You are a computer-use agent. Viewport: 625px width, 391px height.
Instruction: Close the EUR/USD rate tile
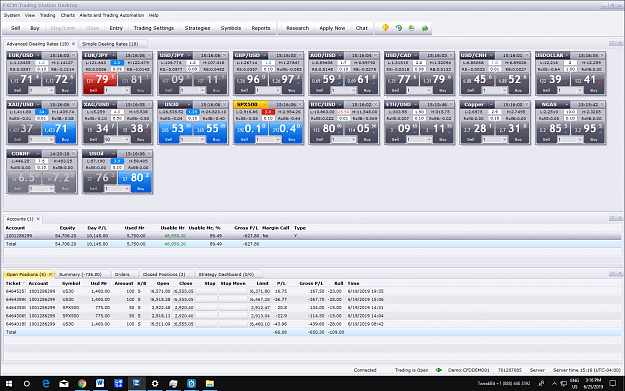tap(74, 55)
